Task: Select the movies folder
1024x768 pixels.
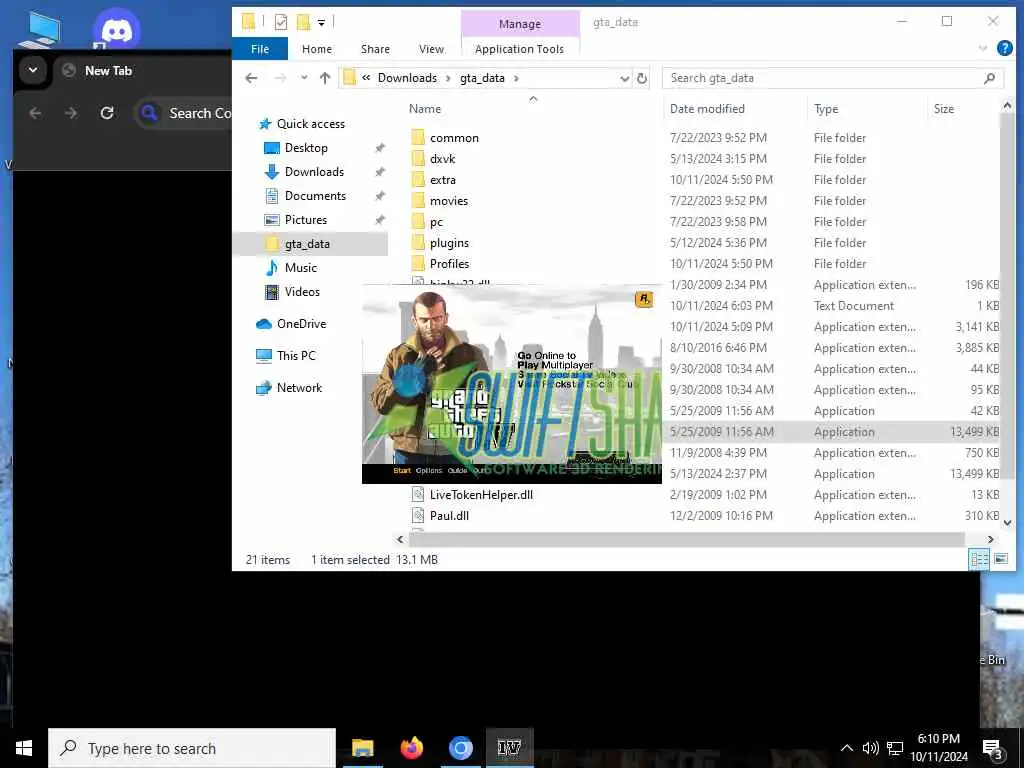Action: (449, 200)
